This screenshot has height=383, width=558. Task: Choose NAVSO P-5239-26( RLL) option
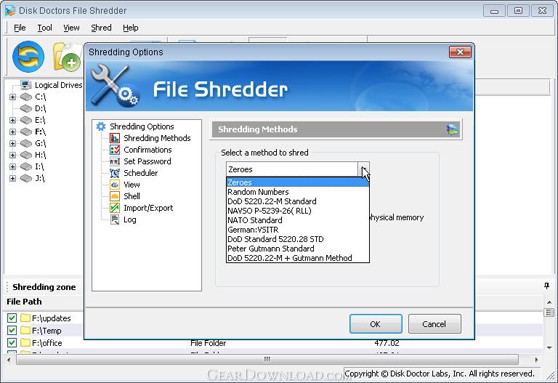[298, 211]
